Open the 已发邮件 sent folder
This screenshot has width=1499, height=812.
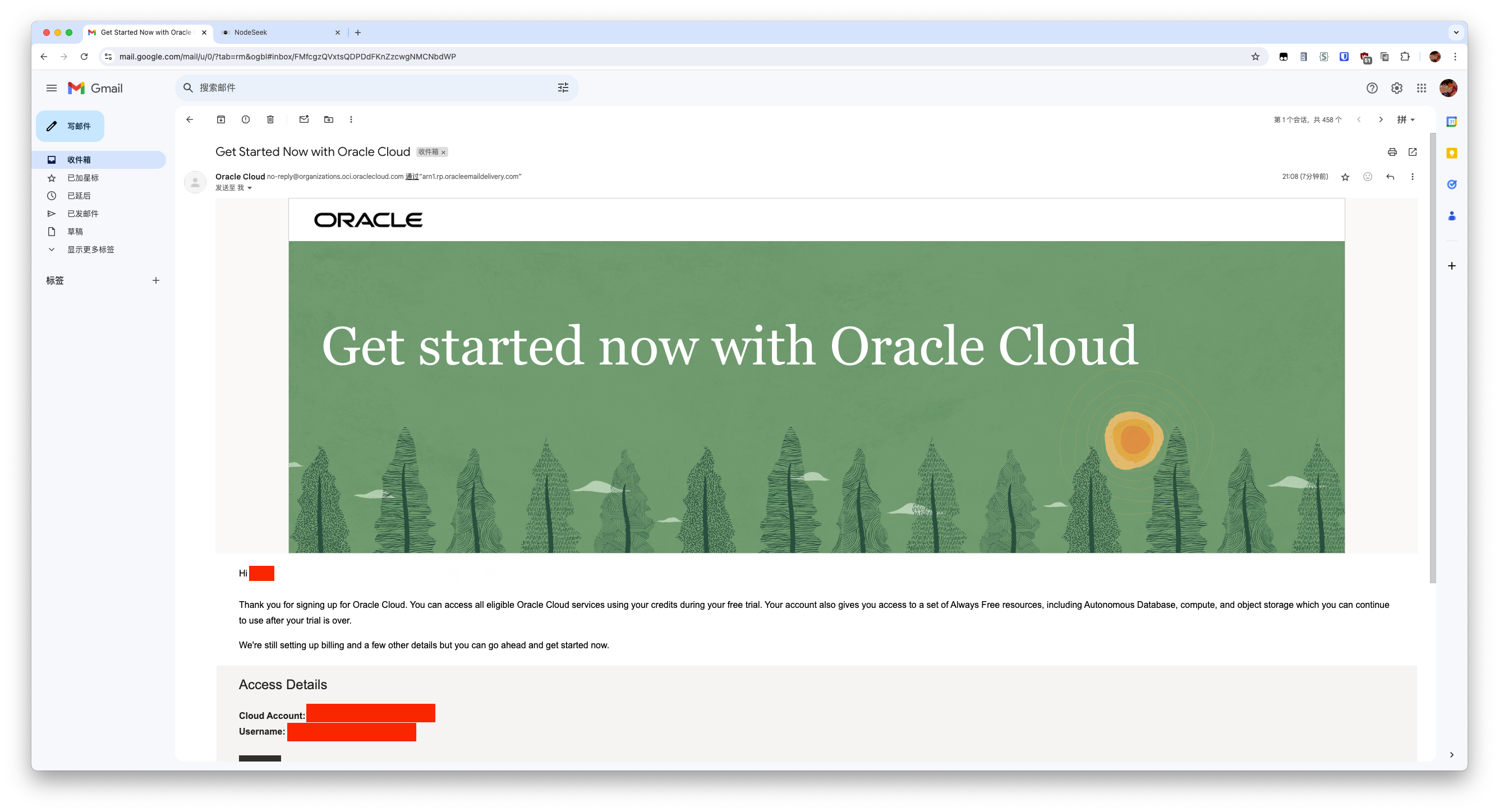82,214
